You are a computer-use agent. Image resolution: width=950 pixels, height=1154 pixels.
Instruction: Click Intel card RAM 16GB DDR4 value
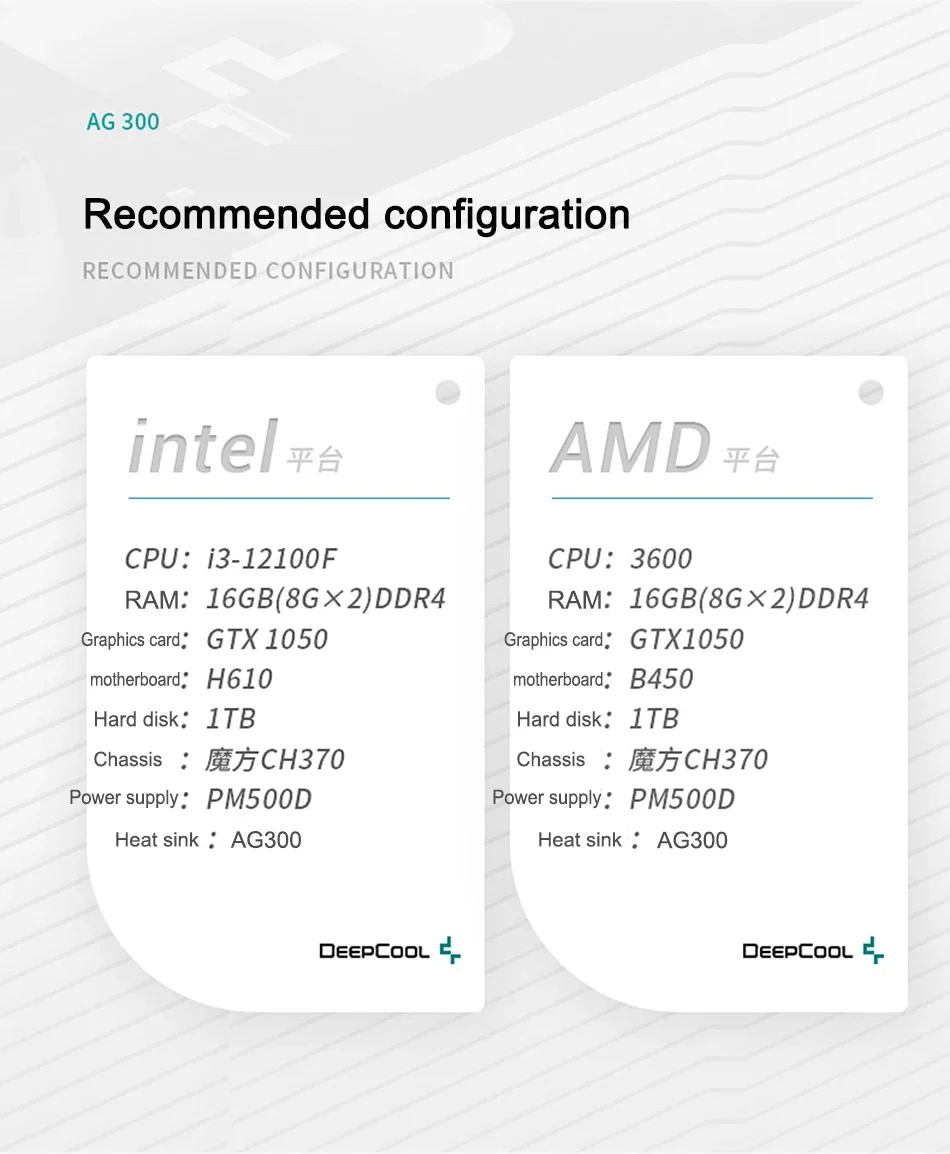tap(326, 598)
